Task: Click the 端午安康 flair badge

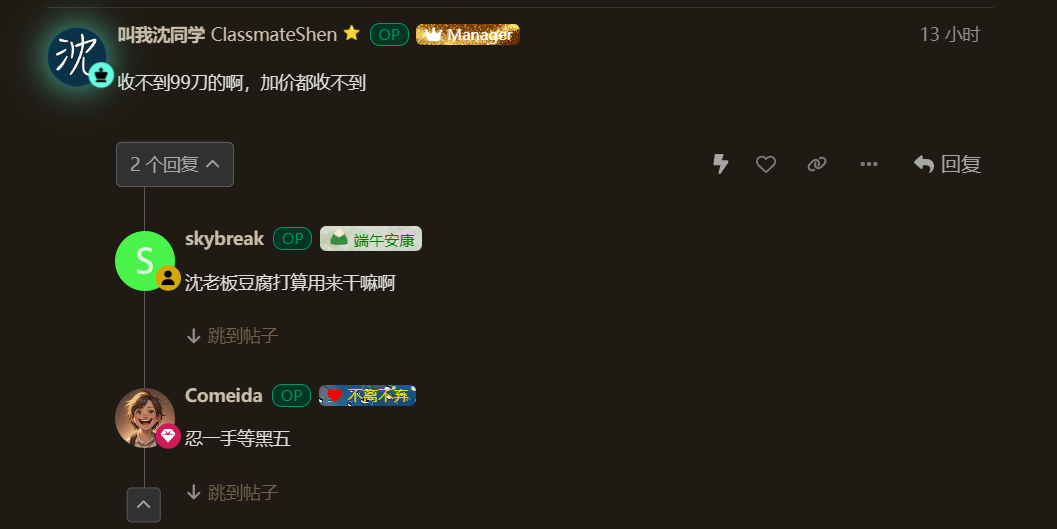Action: 371,239
